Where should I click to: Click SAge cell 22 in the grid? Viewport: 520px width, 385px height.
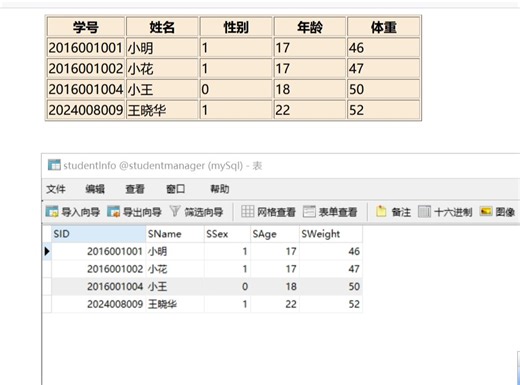pos(275,304)
